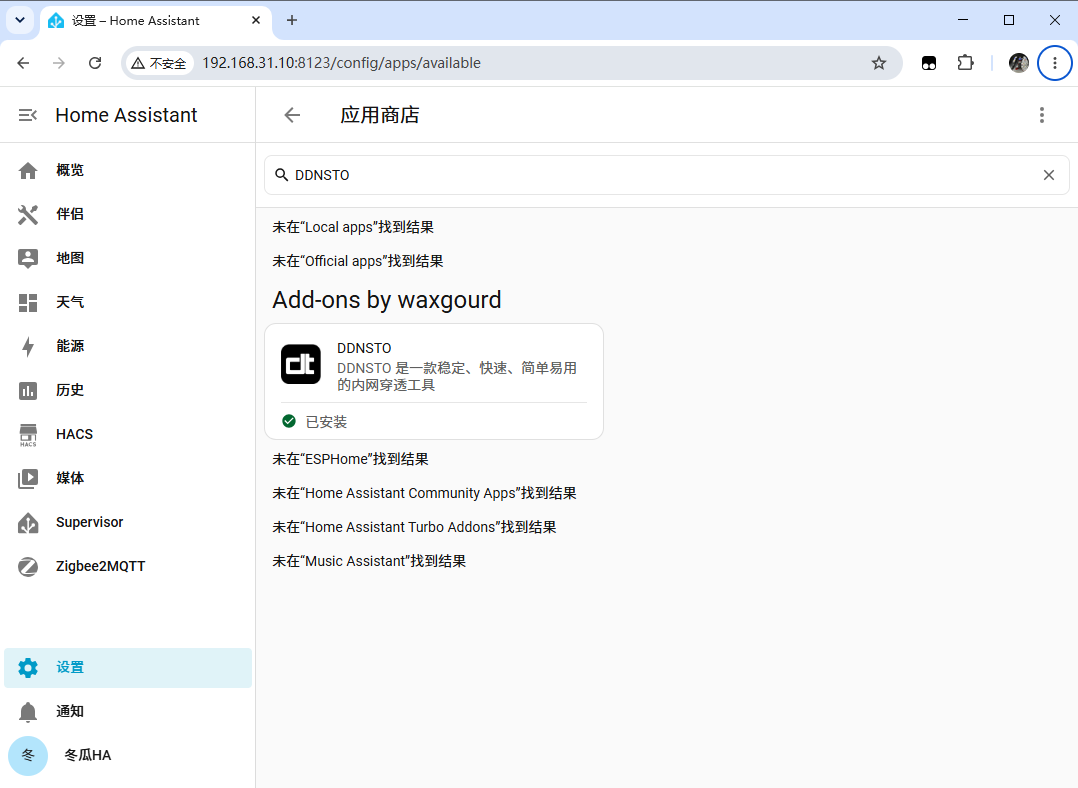This screenshot has height=788, width=1078.
Task: Reload the browser page
Action: point(95,63)
